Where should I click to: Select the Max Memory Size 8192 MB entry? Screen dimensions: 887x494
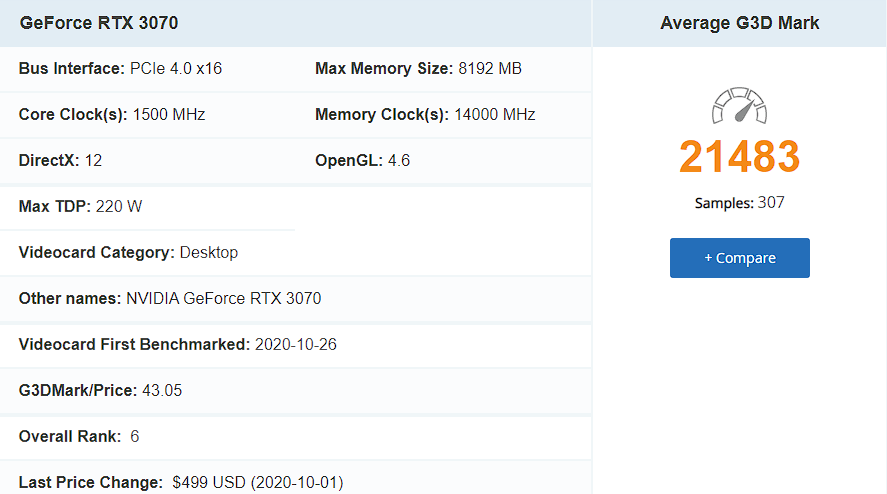point(418,69)
